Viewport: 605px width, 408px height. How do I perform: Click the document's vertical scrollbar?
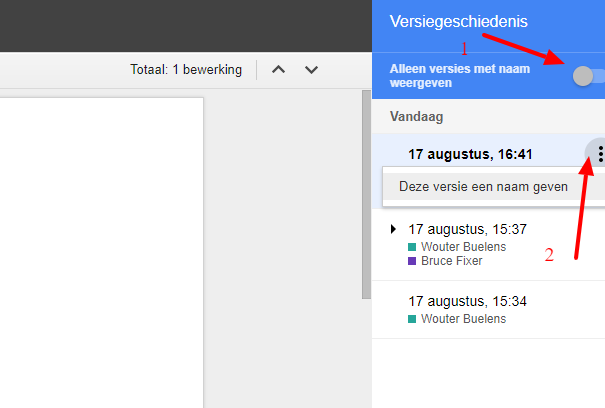[366, 195]
